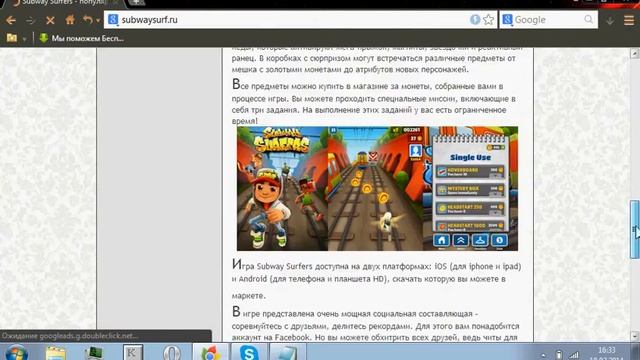Open File Explorer from the taskbar
Viewport: 640px width, 360px height.
pos(56,353)
